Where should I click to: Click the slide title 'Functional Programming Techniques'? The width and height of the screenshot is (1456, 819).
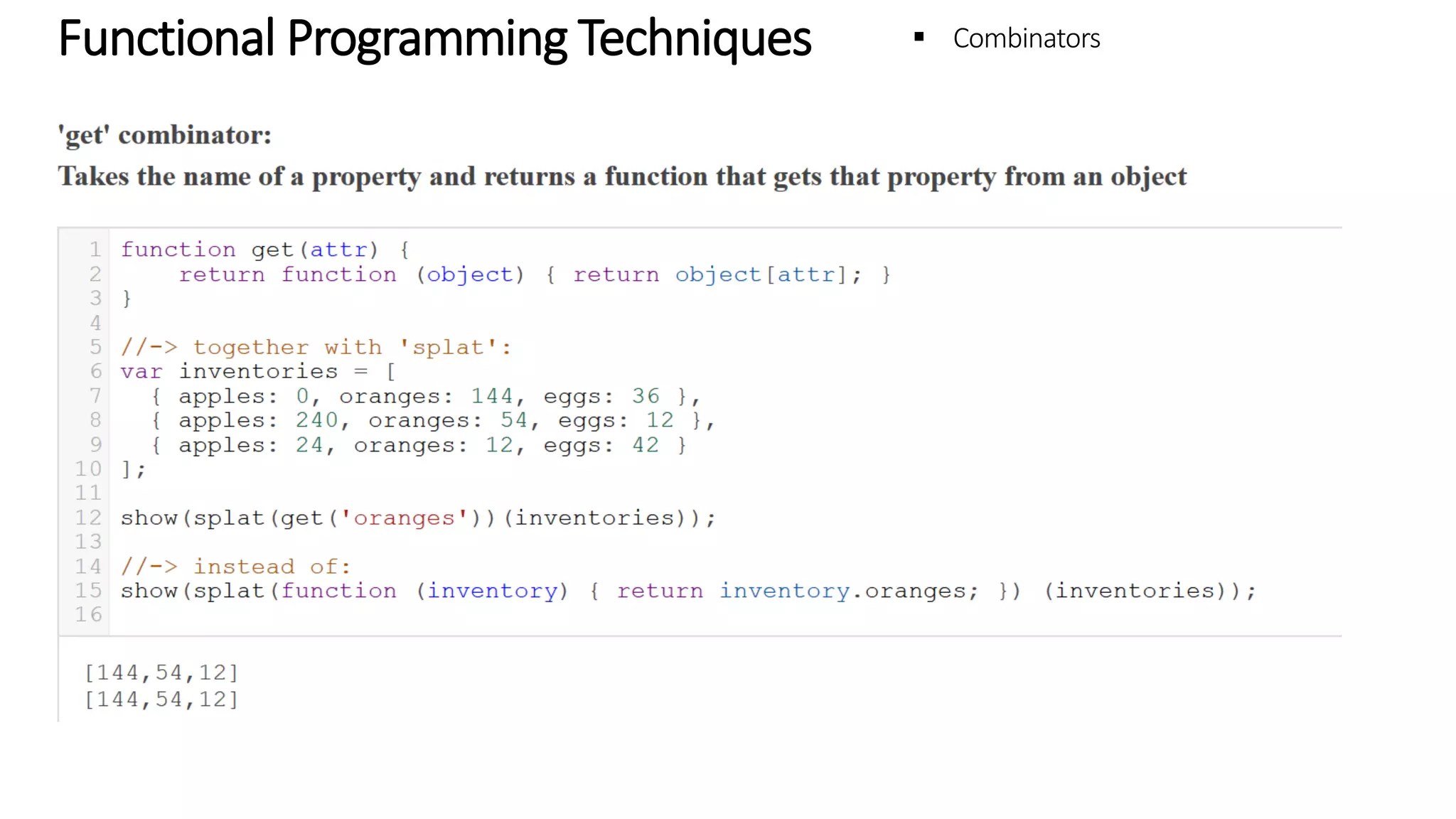click(x=434, y=38)
